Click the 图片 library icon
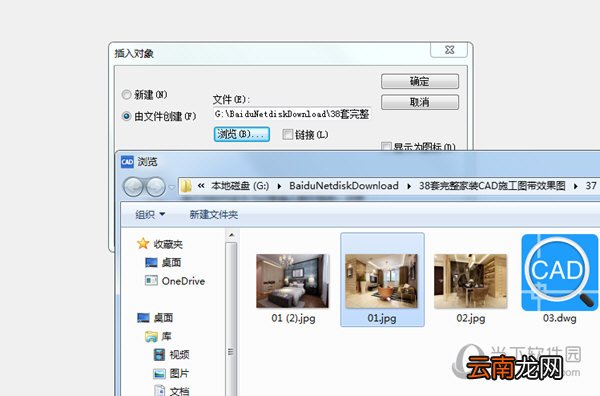 pyautogui.click(x=159, y=373)
